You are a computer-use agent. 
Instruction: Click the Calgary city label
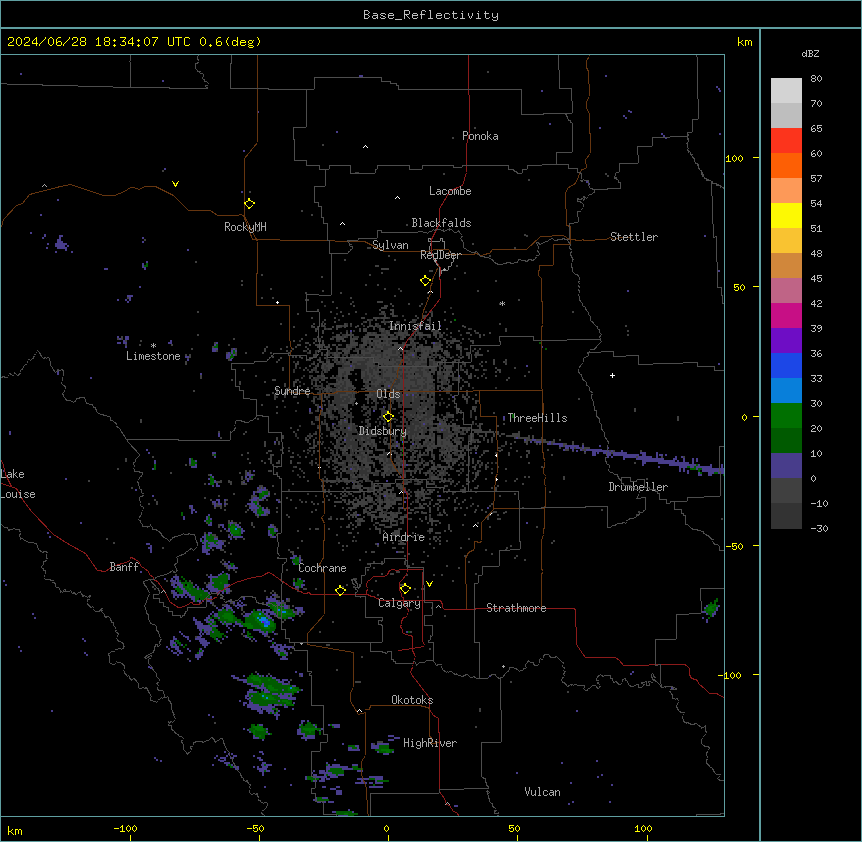[x=399, y=603]
